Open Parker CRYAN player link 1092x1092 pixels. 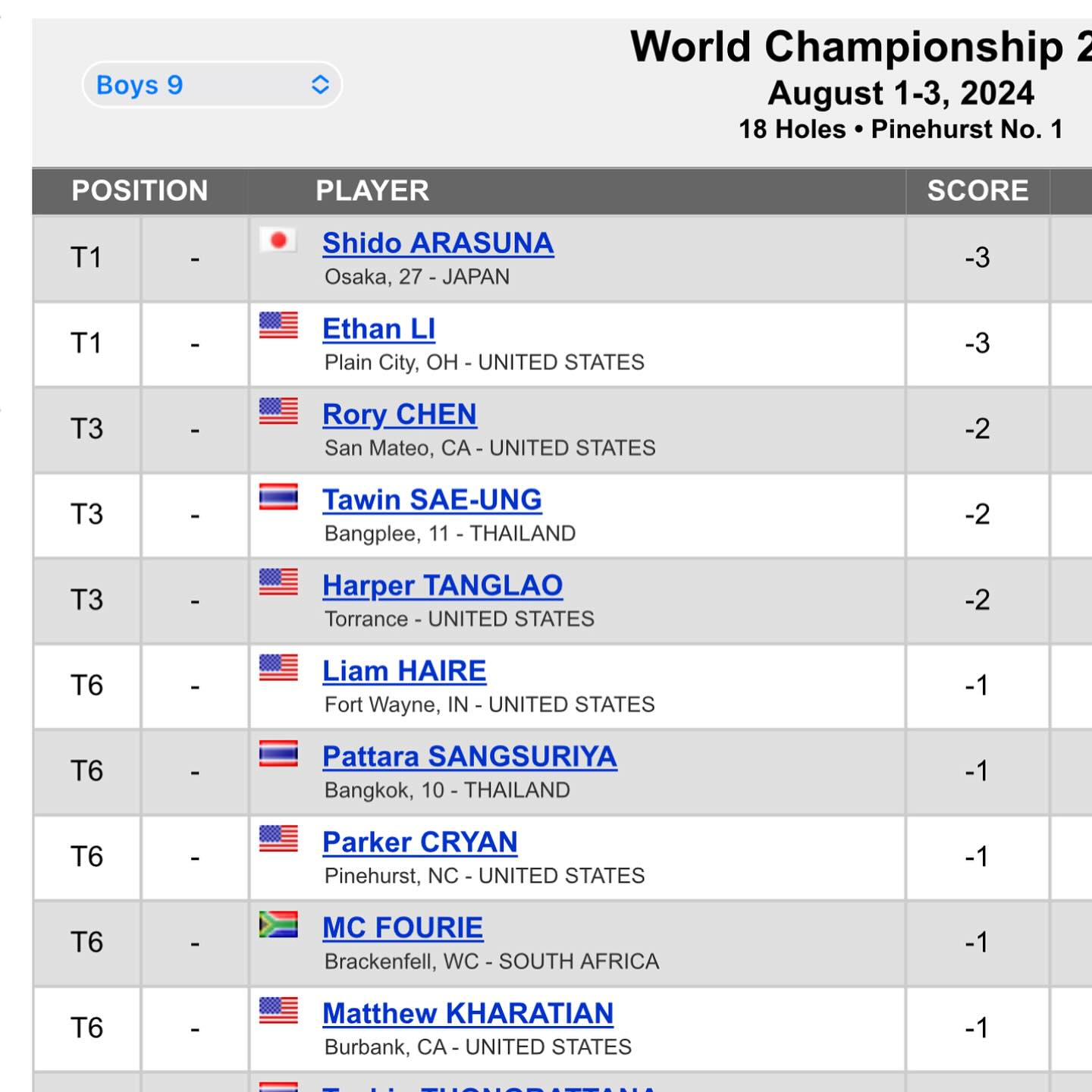pyautogui.click(x=420, y=843)
